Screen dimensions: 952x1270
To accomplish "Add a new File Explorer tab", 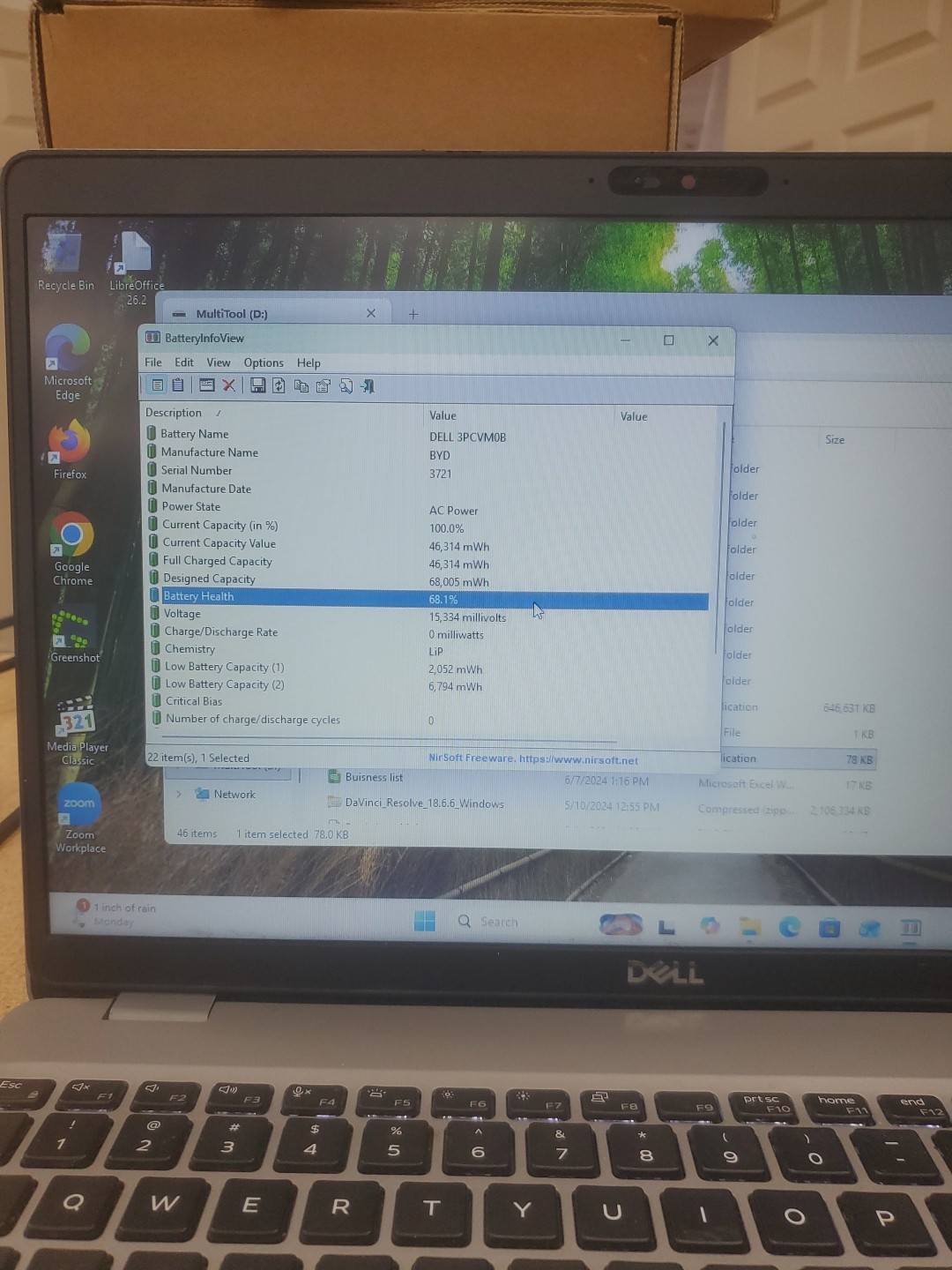I will [413, 314].
